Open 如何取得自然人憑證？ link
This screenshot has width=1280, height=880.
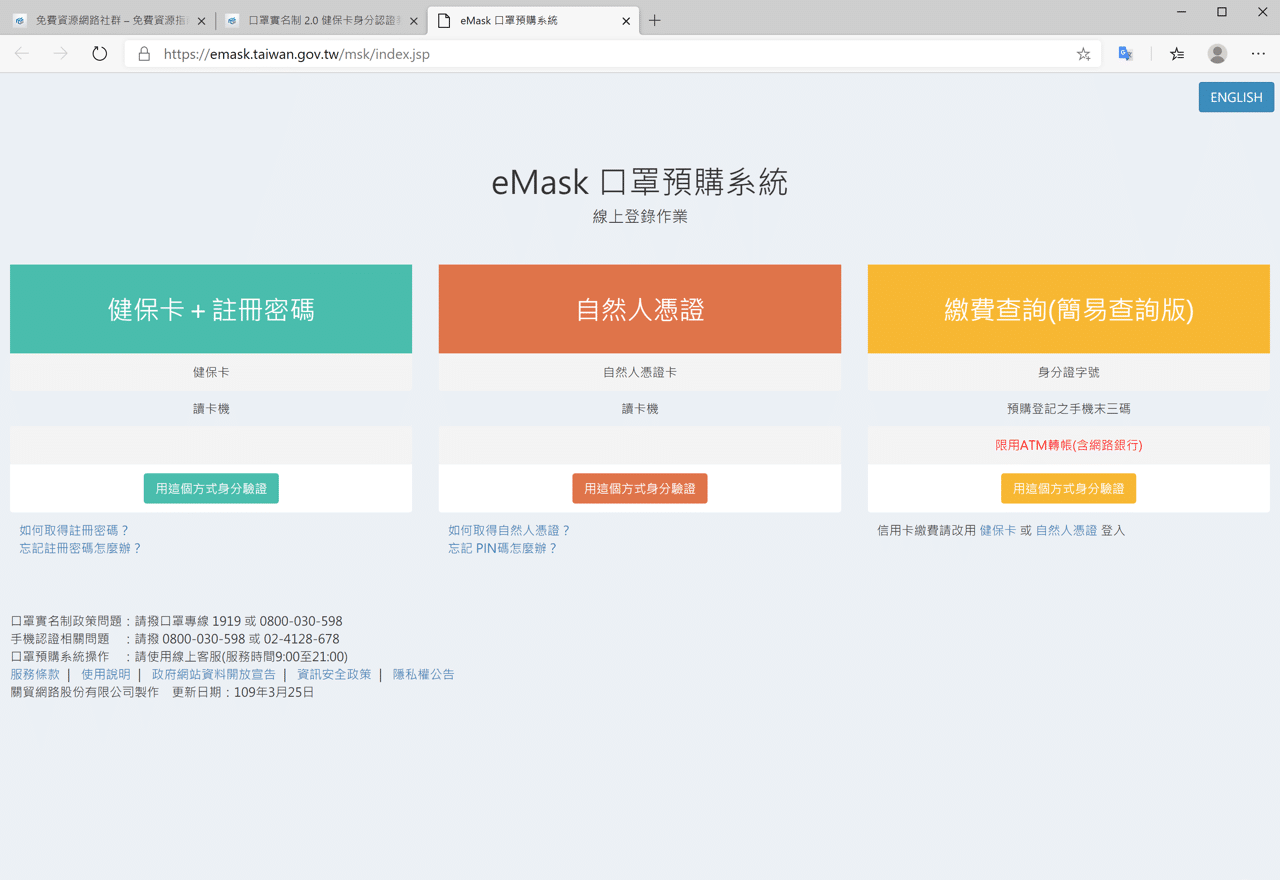[x=510, y=530]
